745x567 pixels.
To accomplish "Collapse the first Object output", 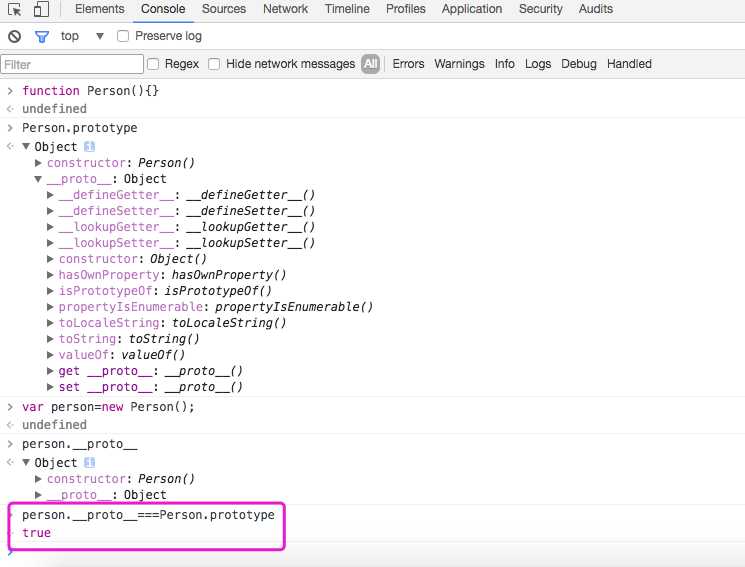I will point(26,146).
